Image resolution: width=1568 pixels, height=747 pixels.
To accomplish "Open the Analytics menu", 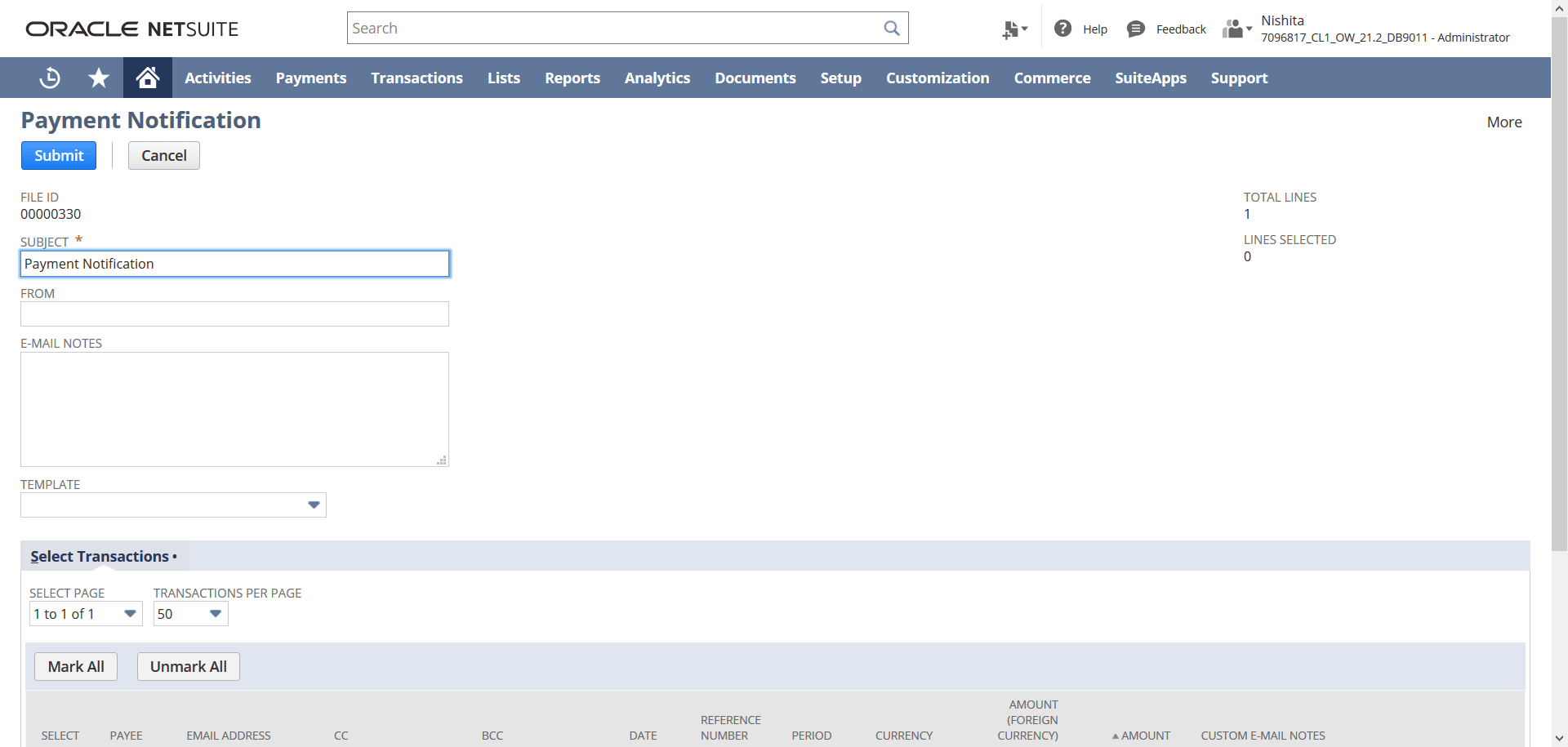I will (657, 78).
